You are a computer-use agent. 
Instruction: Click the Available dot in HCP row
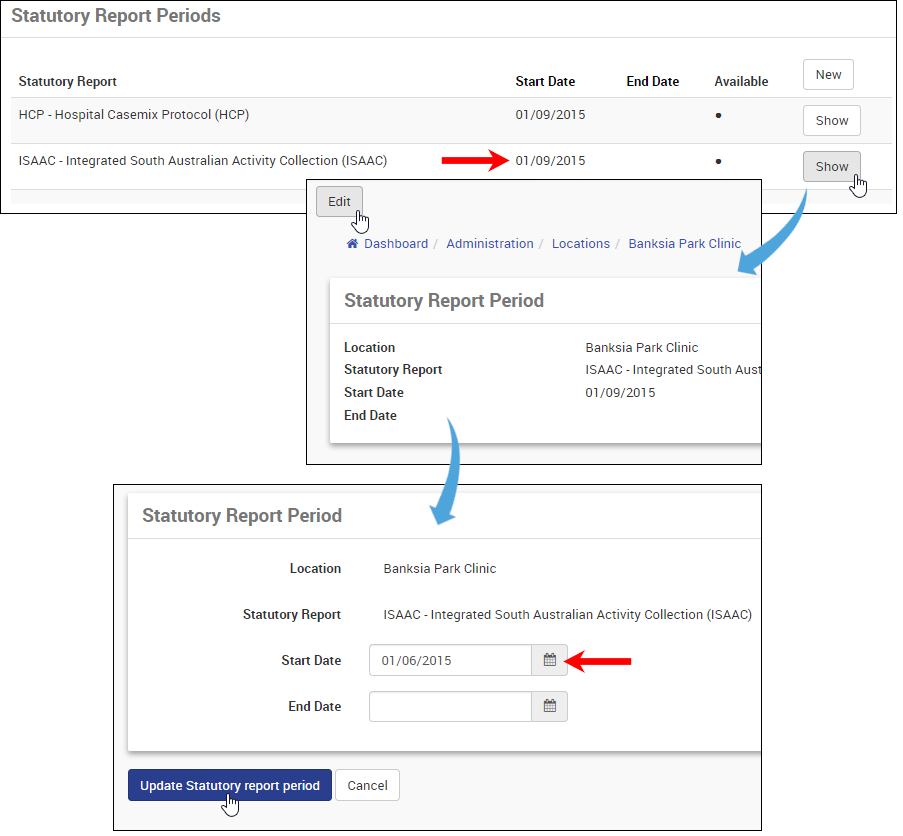click(x=718, y=115)
